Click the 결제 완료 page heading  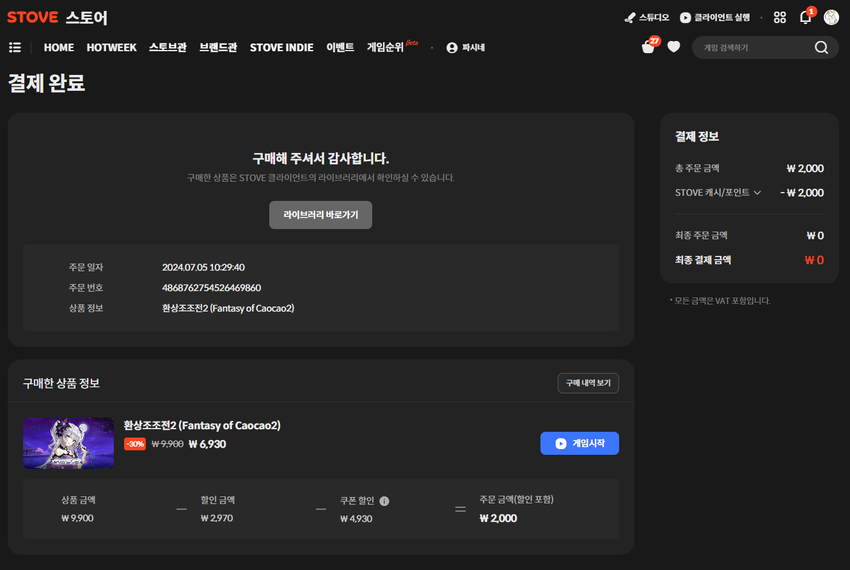47,83
